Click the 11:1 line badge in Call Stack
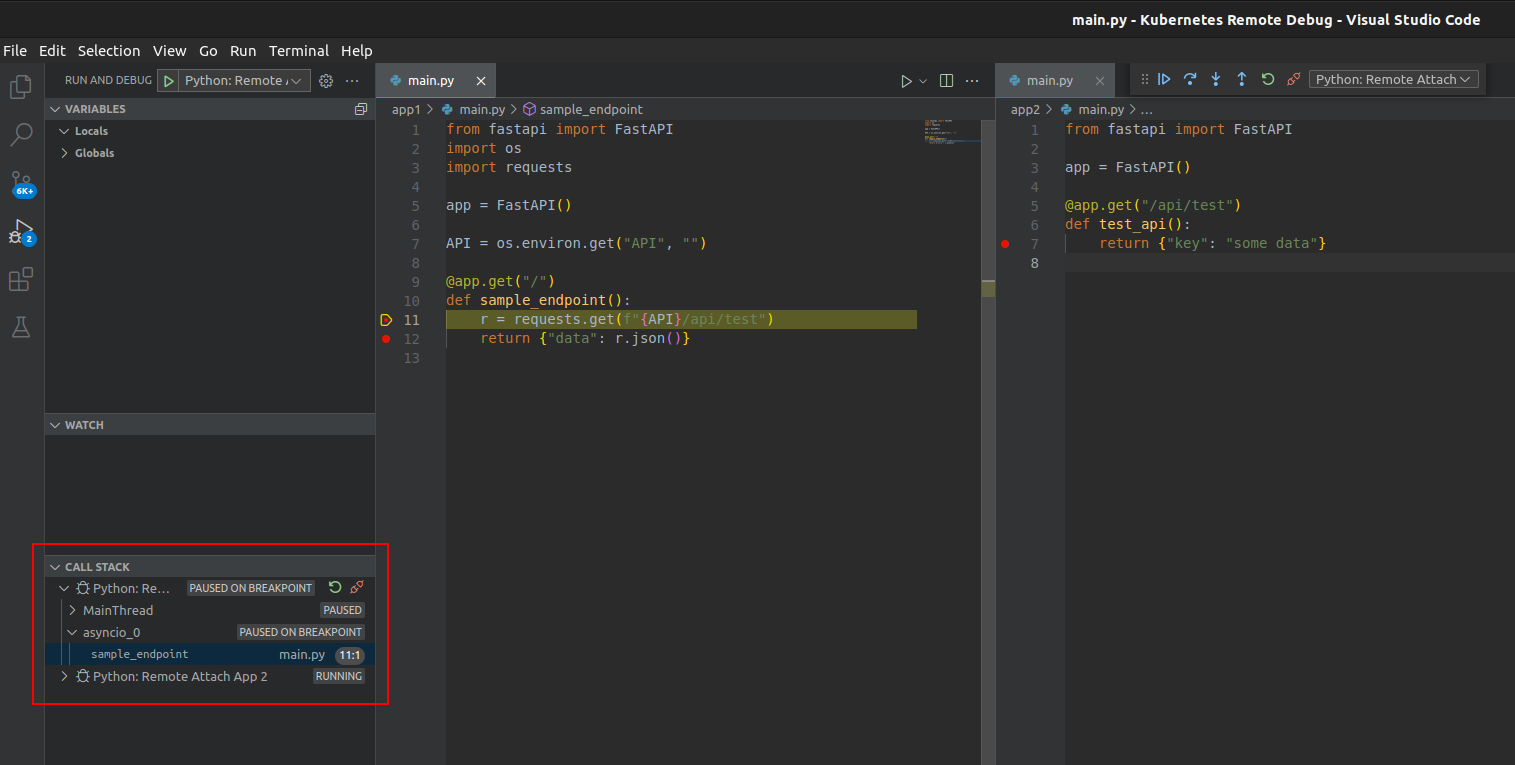 point(350,655)
